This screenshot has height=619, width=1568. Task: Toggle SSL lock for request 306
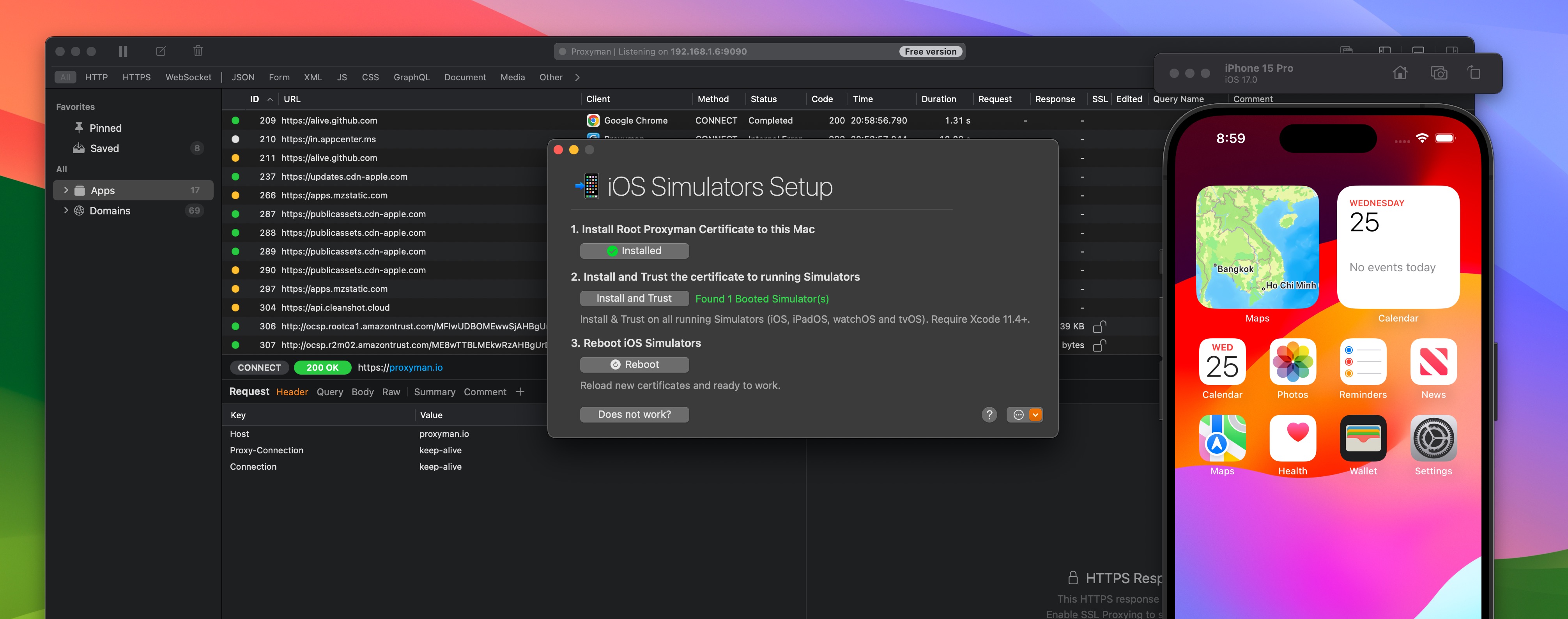point(1099,327)
